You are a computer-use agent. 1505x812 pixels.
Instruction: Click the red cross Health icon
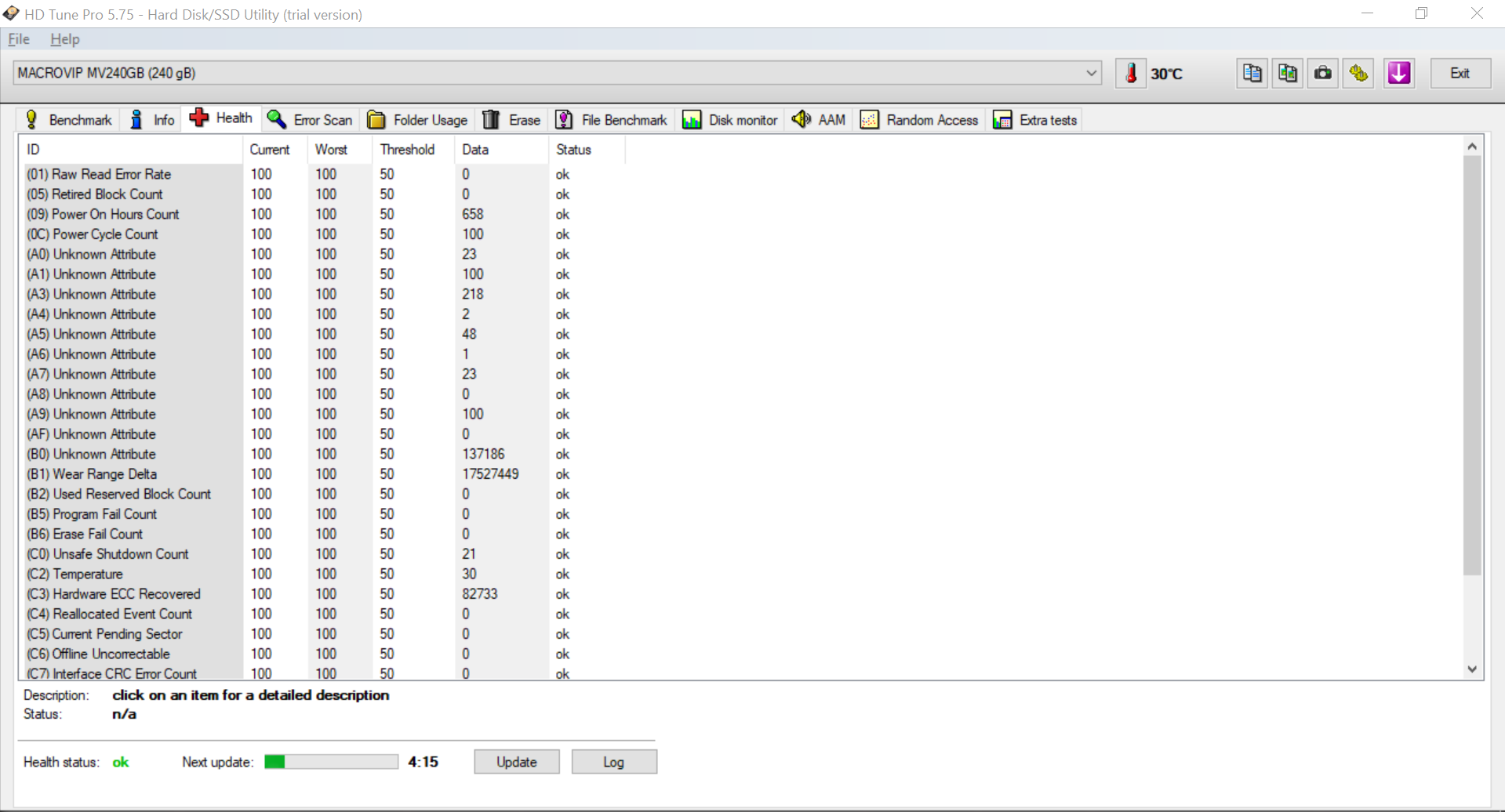tap(199, 118)
